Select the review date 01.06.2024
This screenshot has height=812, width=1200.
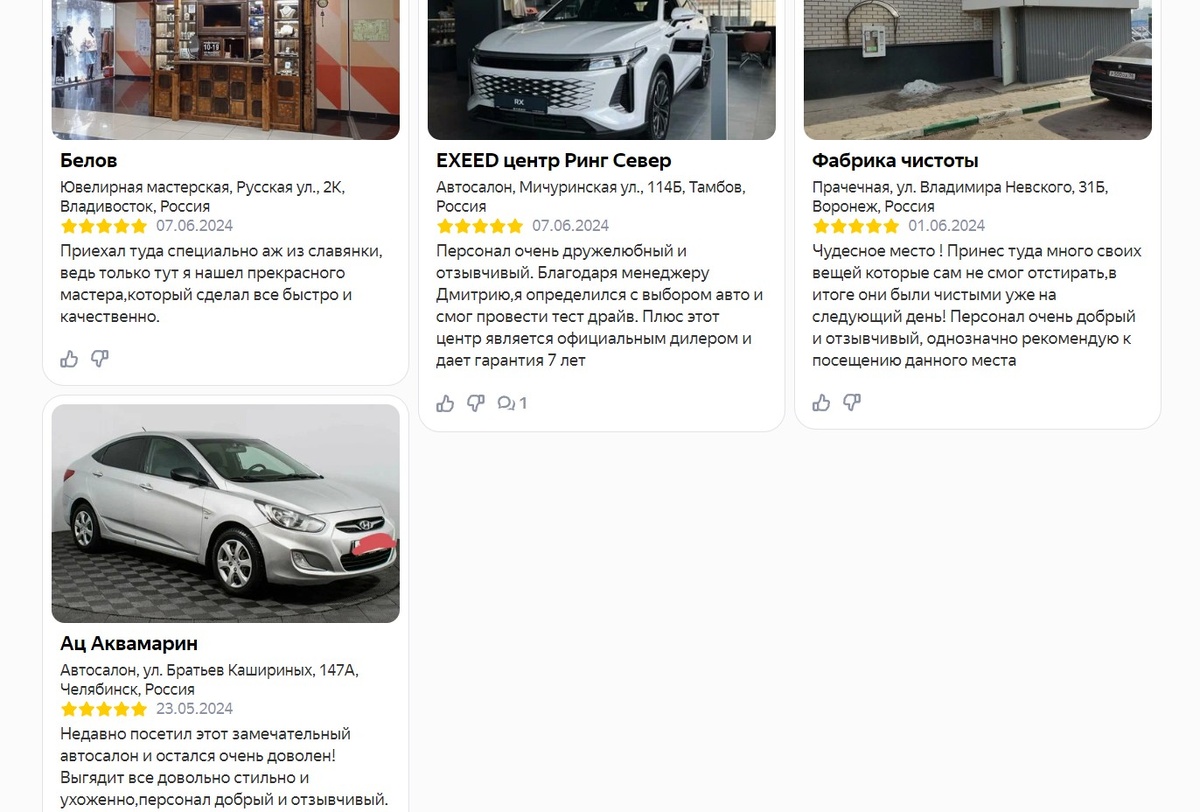[947, 226]
